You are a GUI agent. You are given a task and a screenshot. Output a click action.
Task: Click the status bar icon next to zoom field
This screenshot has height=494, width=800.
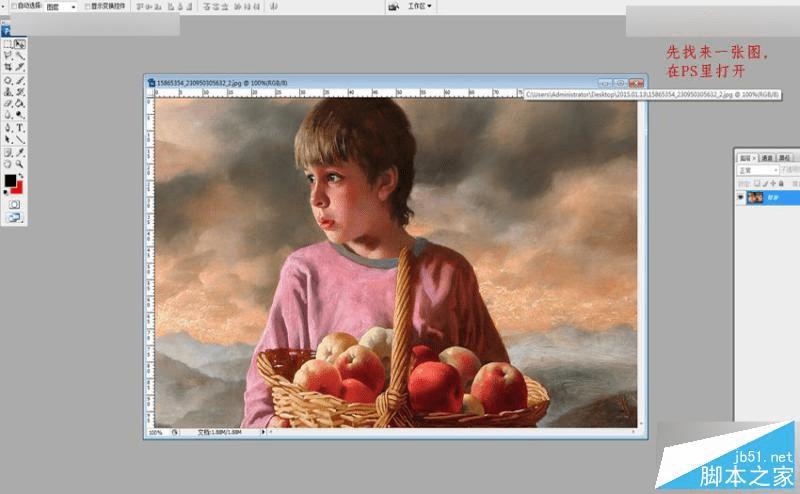pos(174,432)
